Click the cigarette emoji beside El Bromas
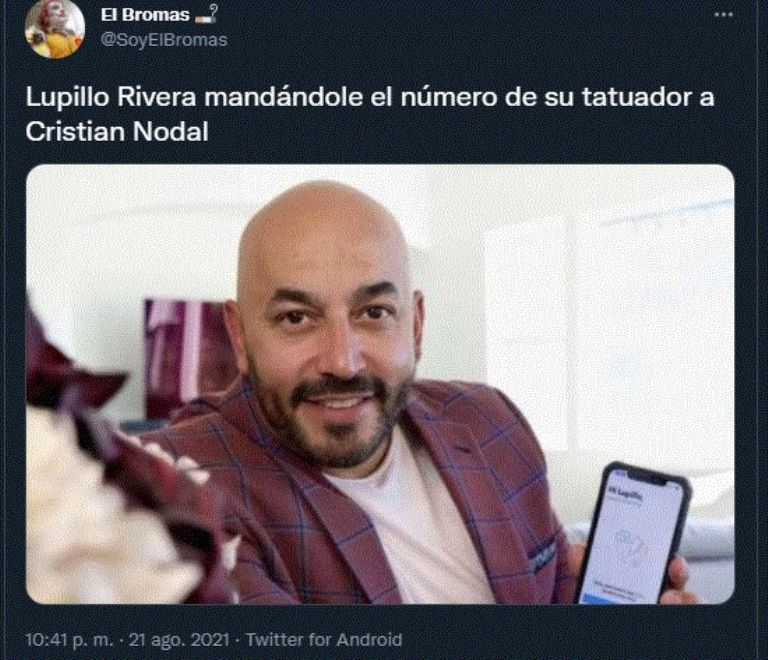768x660 pixels. point(206,14)
